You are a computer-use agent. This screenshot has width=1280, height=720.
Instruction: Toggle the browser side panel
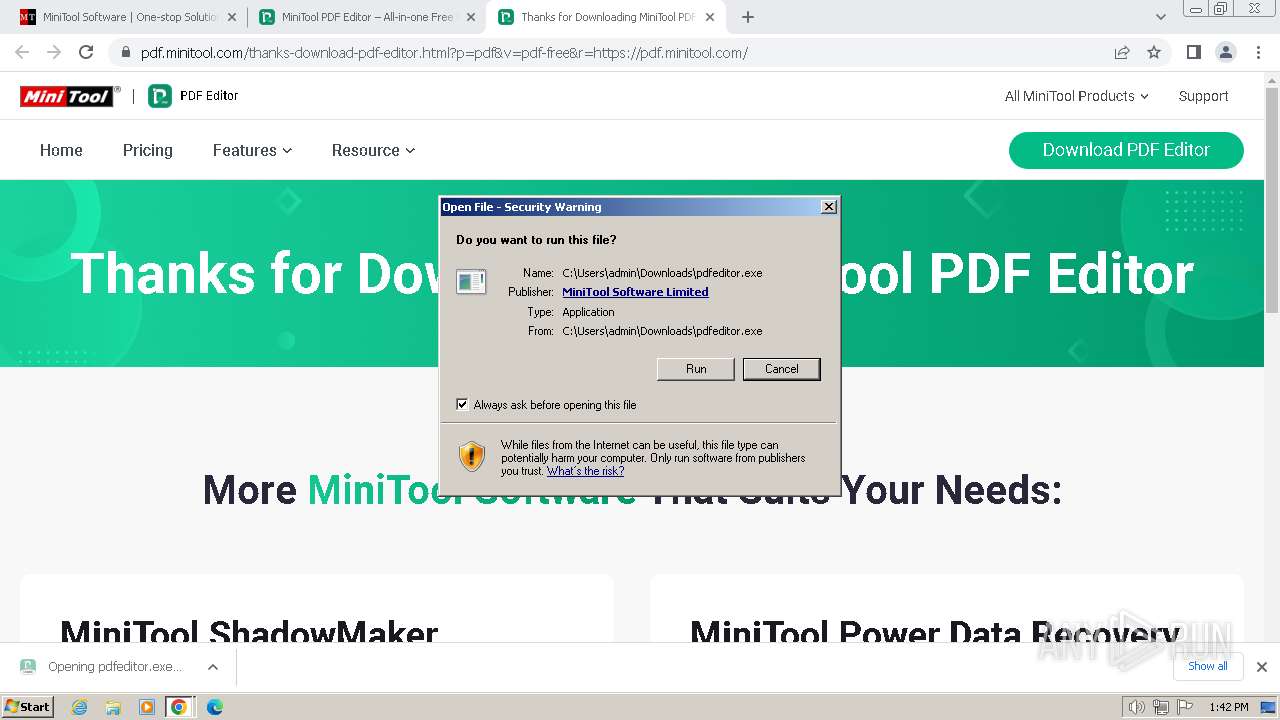tap(1193, 53)
